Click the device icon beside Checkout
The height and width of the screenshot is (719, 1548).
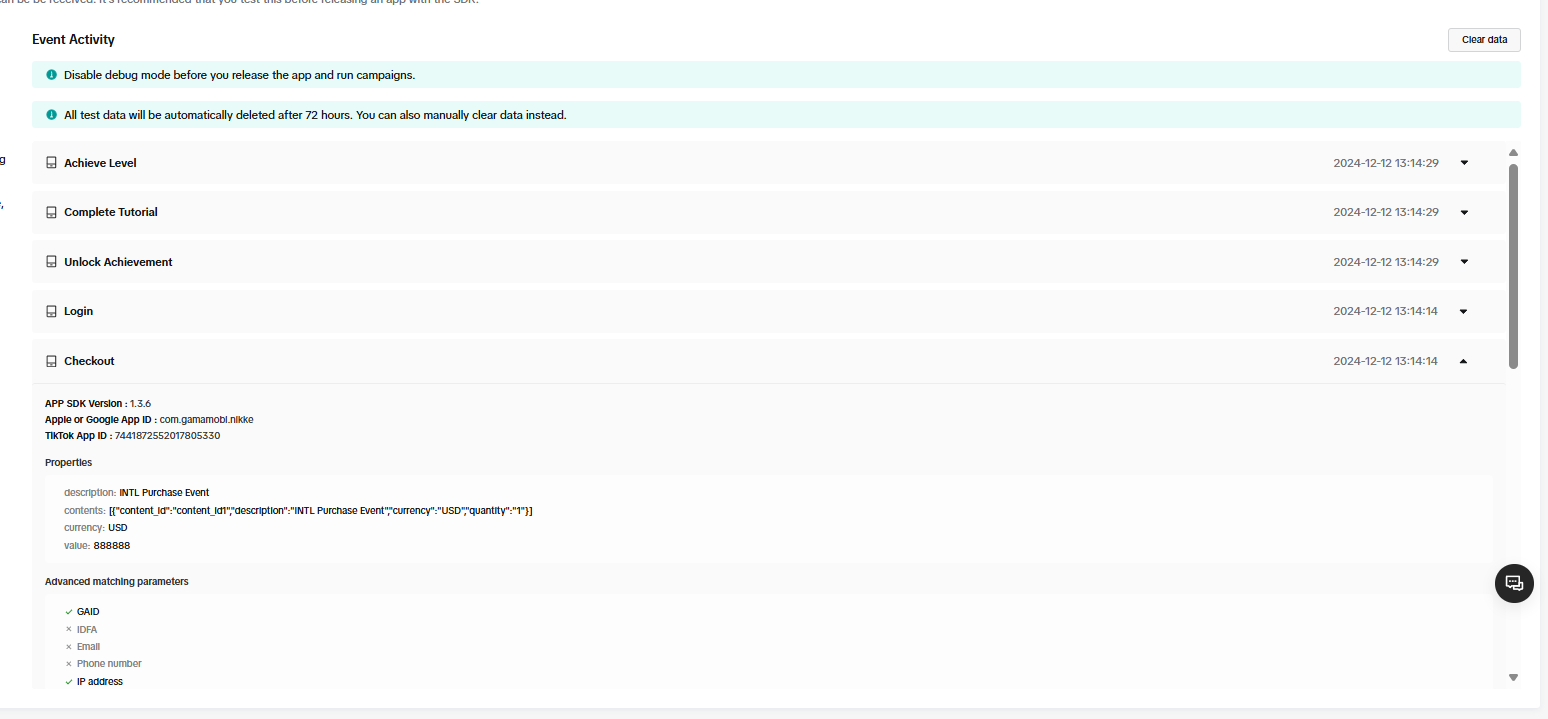51,361
